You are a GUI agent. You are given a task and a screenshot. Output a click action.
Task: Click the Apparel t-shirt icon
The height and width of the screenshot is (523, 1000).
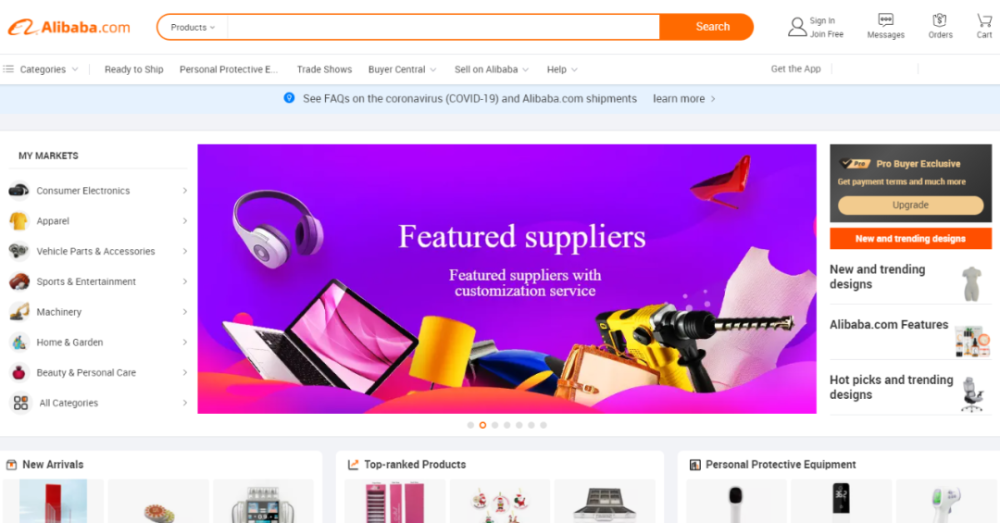click(19, 221)
